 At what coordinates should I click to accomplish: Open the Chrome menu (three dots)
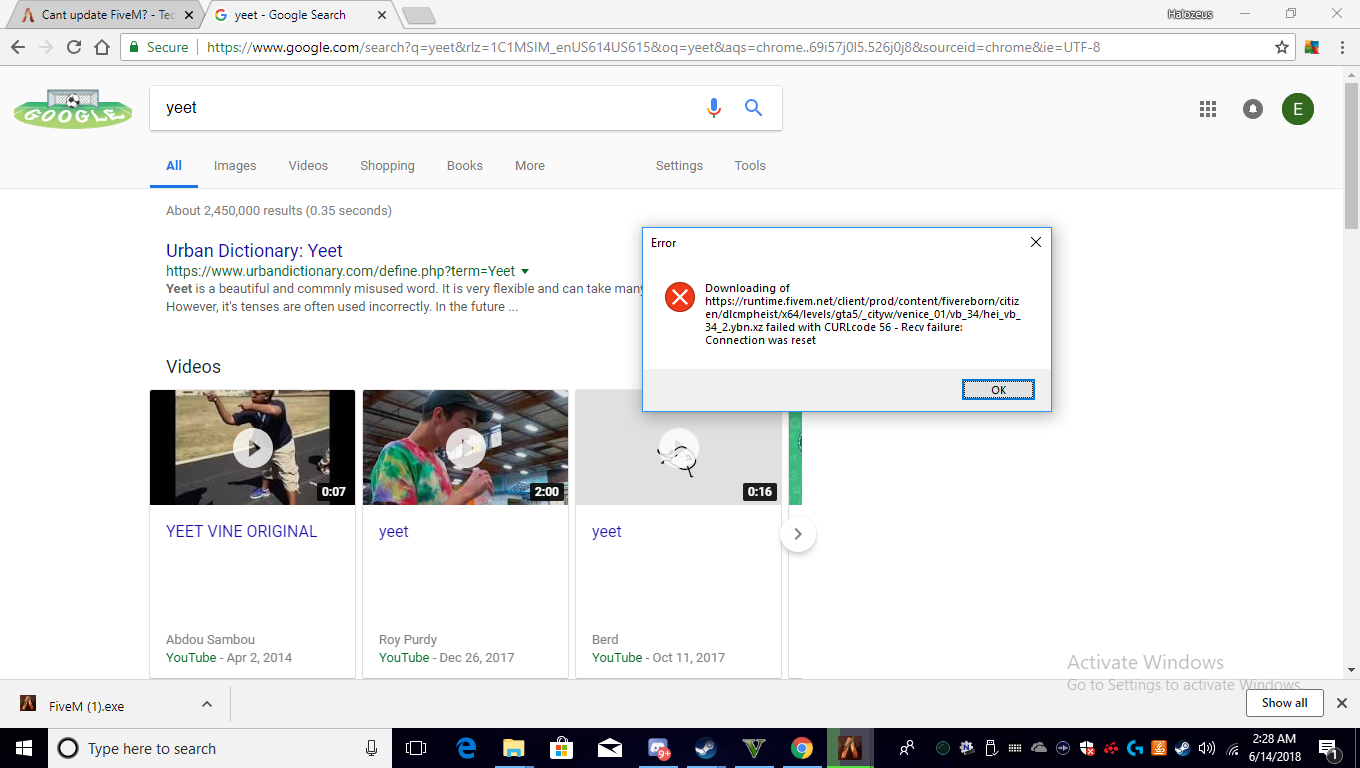[1341, 47]
